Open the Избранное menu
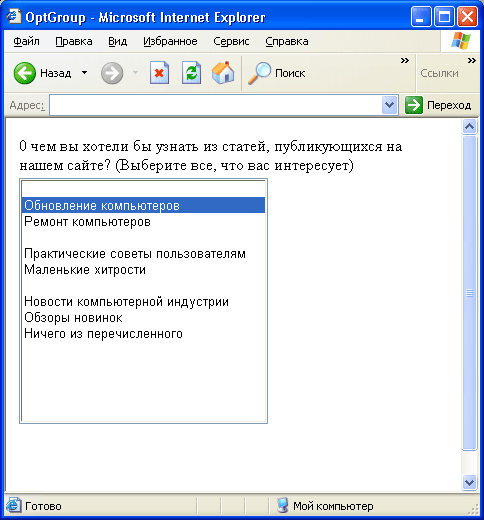 tap(170, 41)
